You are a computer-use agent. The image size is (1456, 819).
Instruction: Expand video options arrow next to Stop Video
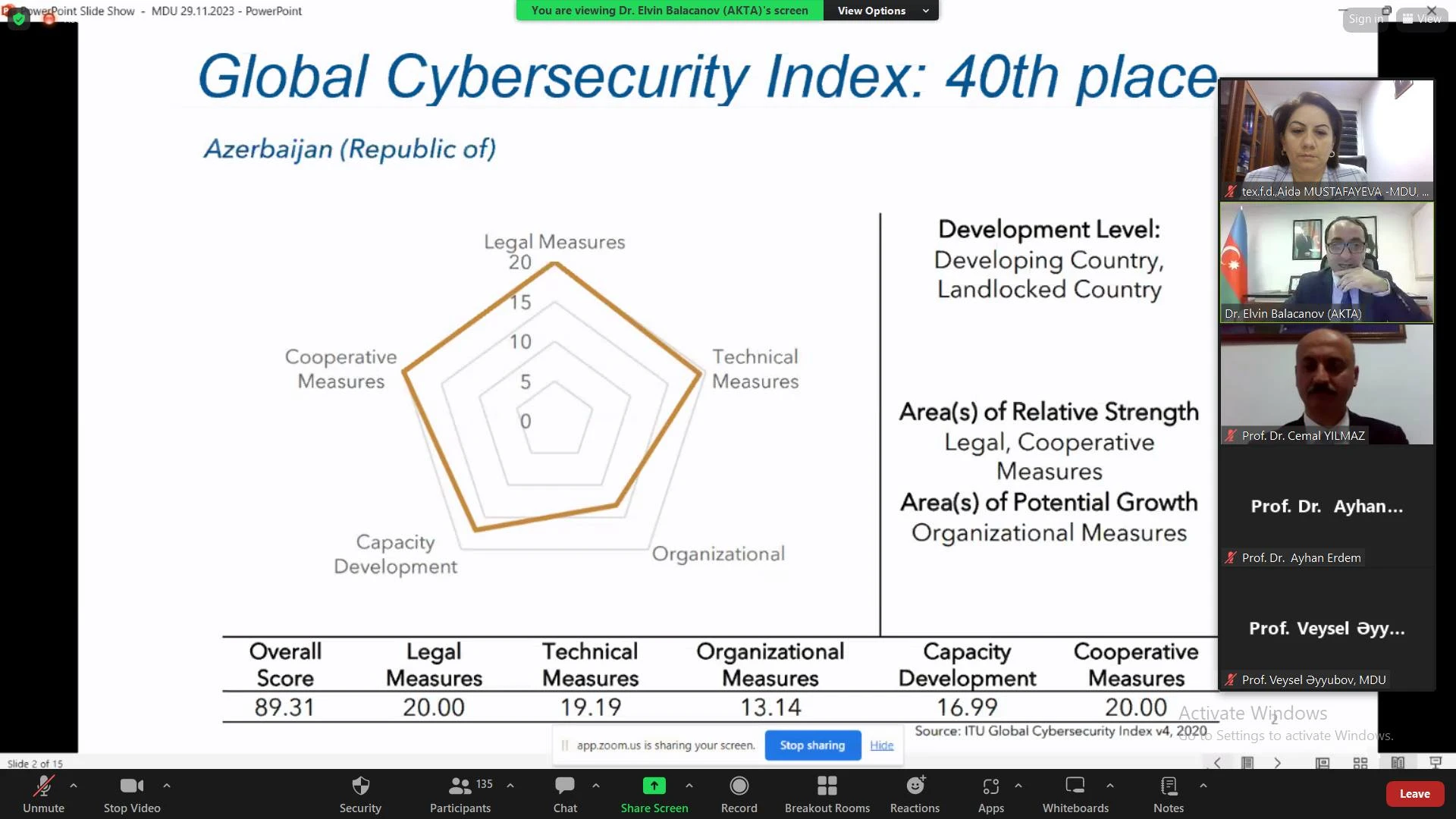(167, 786)
